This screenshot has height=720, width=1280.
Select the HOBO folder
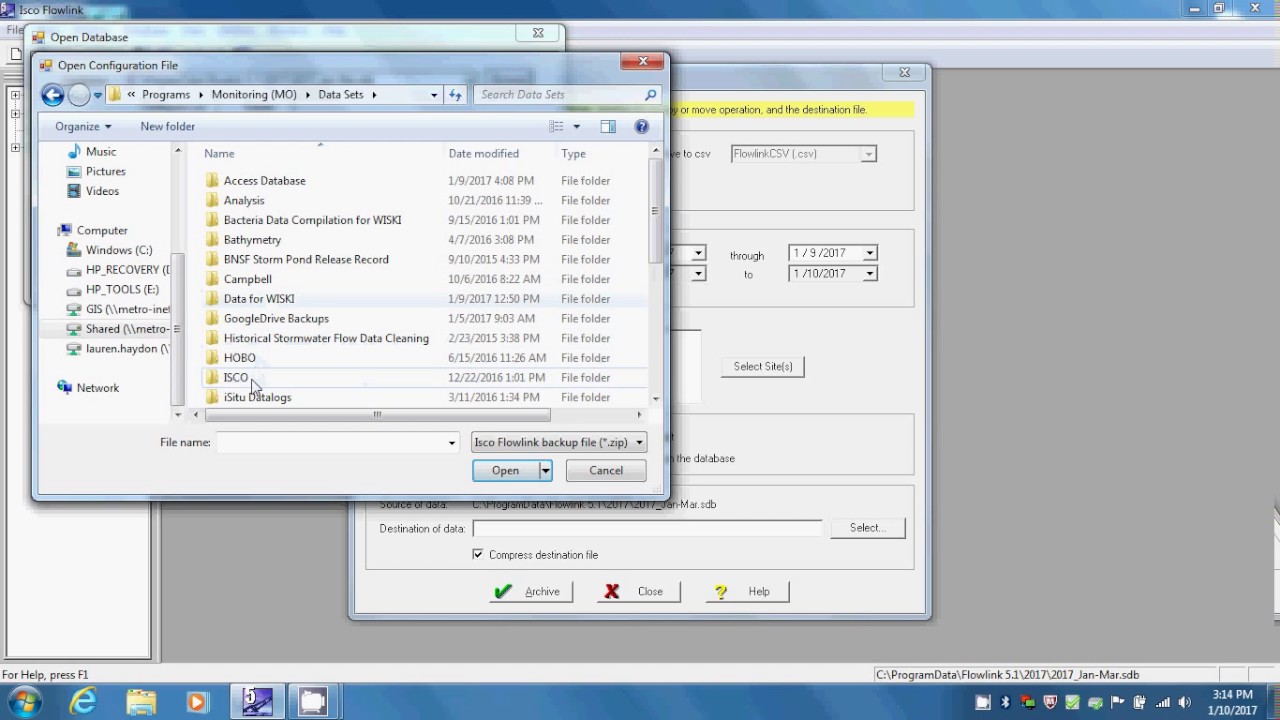[239, 358]
